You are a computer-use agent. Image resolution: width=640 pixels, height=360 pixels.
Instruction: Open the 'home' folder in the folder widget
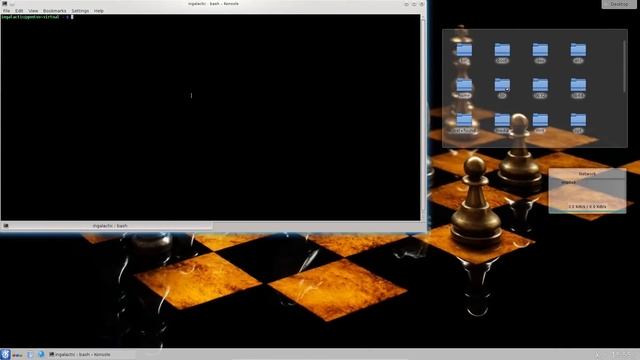(x=464, y=88)
